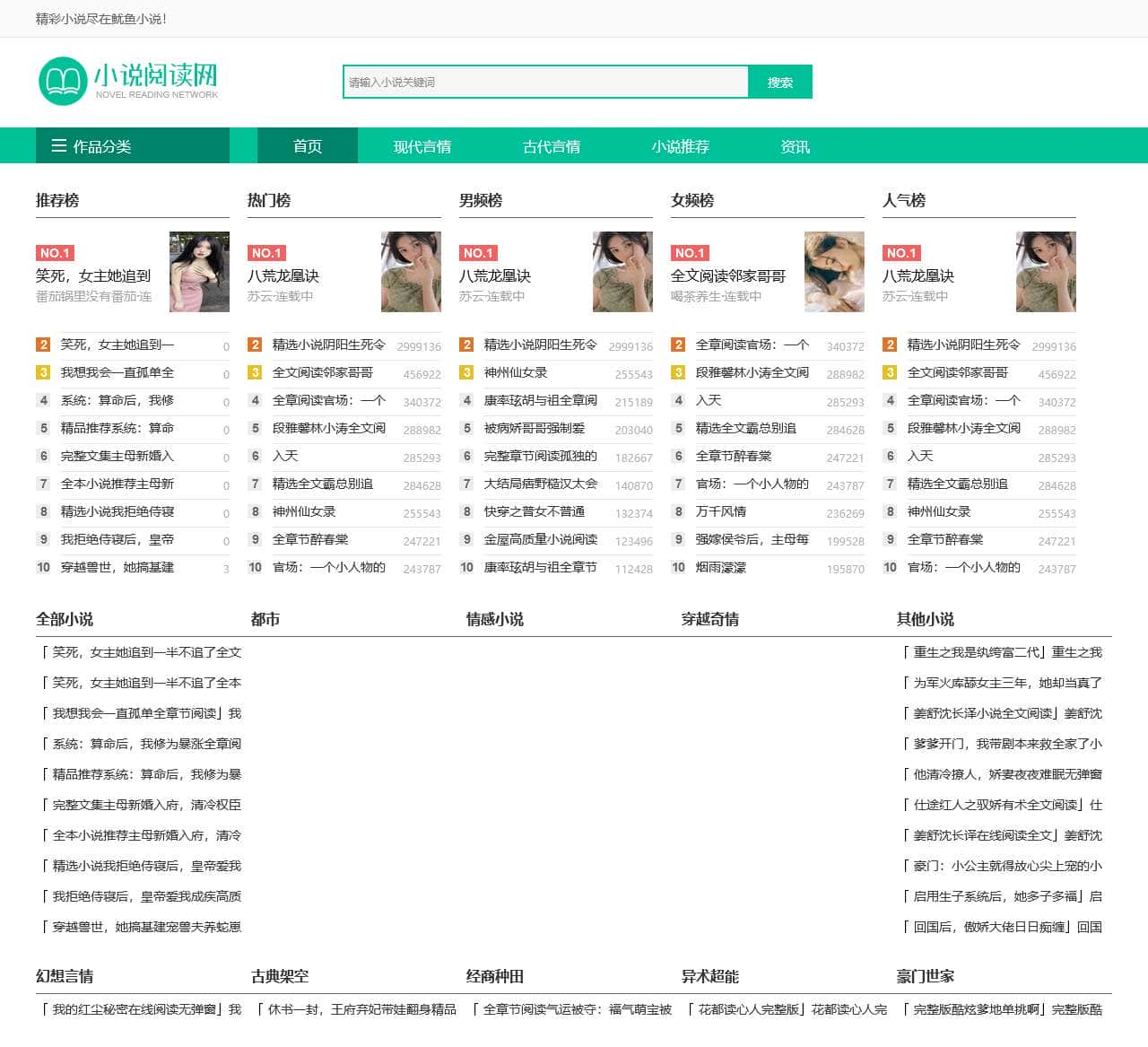Image resolution: width=1148 pixels, height=1047 pixels.
Task: Click the 女频榜 NO.1 cover thumbnail
Action: [834, 272]
